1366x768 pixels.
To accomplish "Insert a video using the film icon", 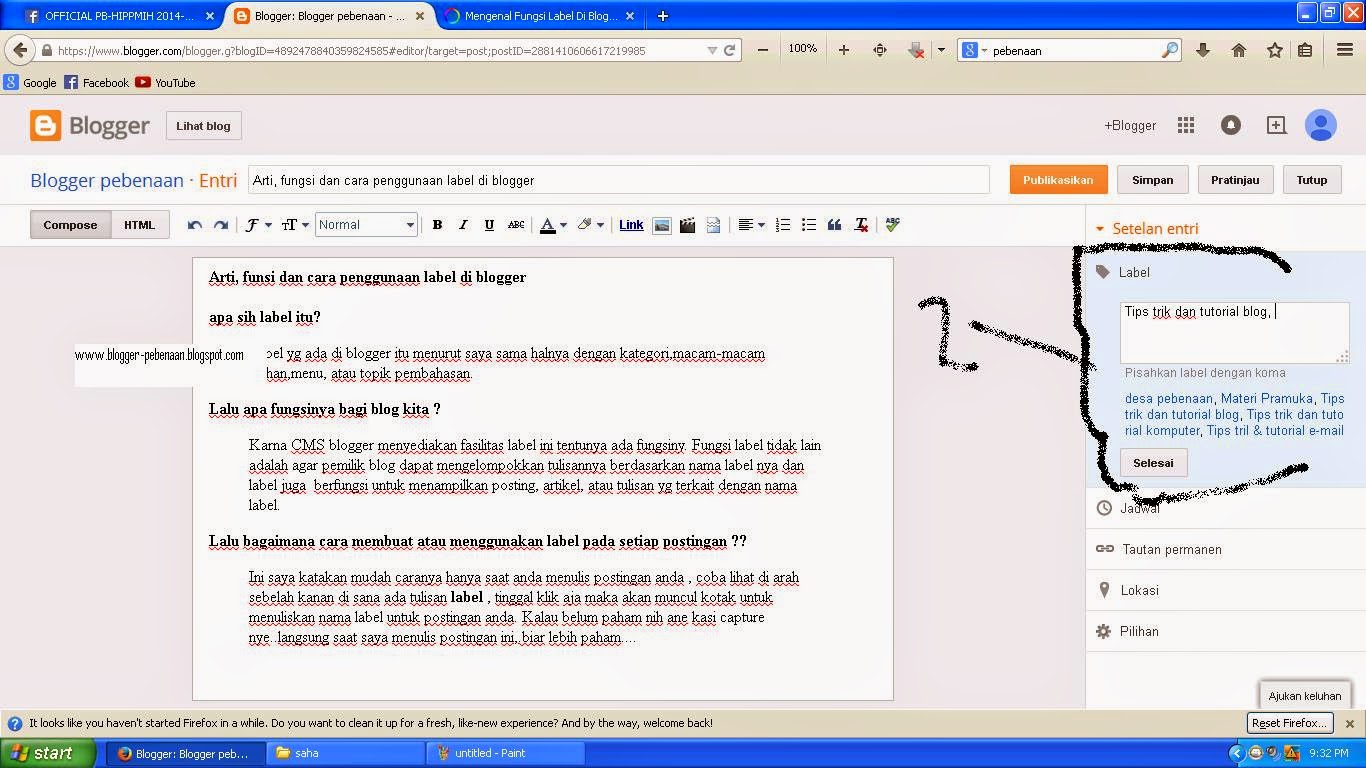I will coord(688,224).
